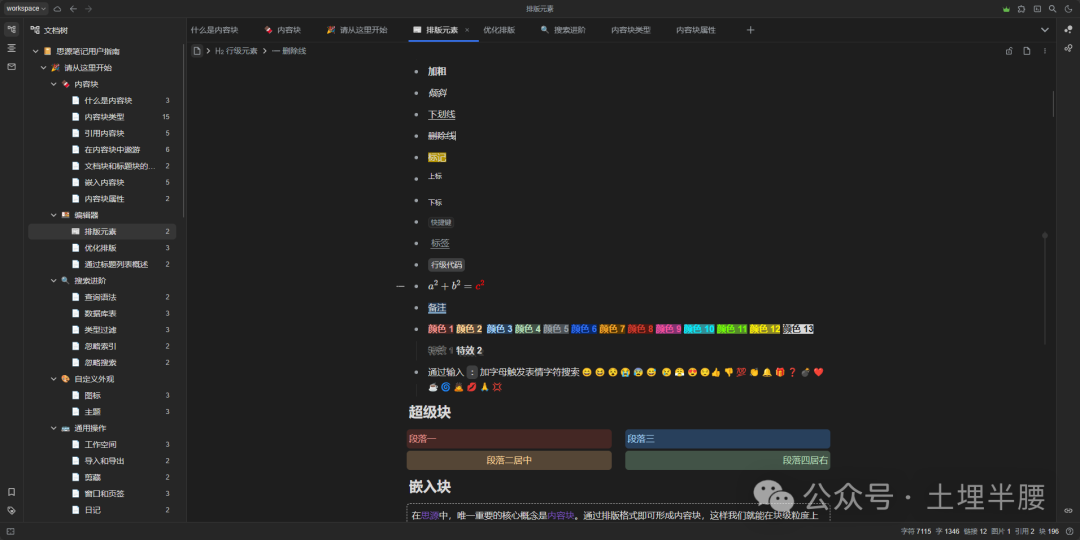Open 查询语法 document in tree
Screen dimensions: 1080x540
(102, 297)
